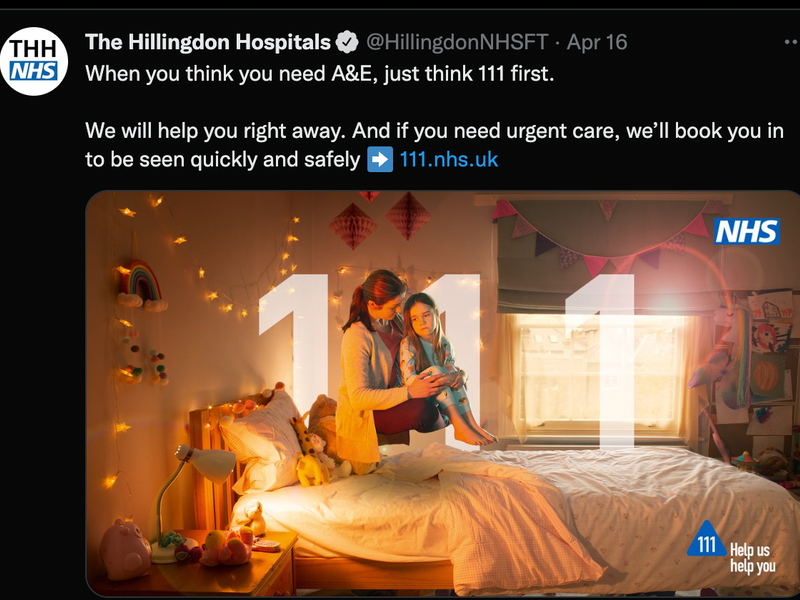
Task: Open the Apr 16 timestamp permalink
Action: (x=597, y=42)
